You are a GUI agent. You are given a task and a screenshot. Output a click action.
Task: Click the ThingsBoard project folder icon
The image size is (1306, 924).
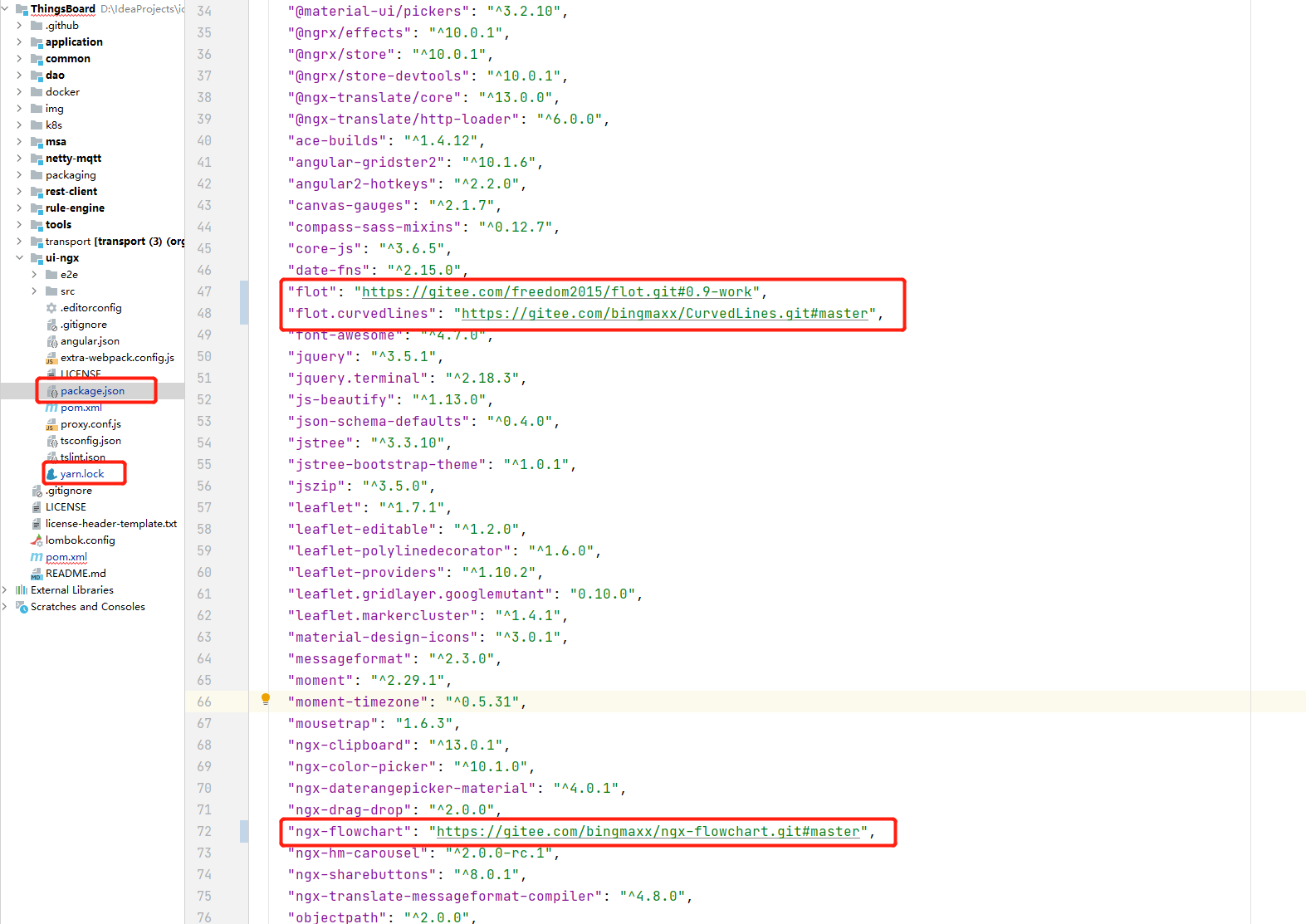(x=22, y=9)
